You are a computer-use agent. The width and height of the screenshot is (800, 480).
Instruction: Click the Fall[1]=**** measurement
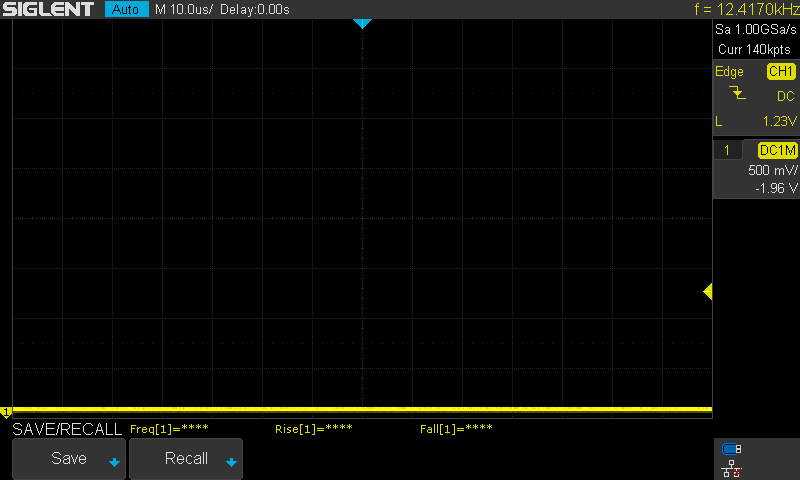point(456,429)
